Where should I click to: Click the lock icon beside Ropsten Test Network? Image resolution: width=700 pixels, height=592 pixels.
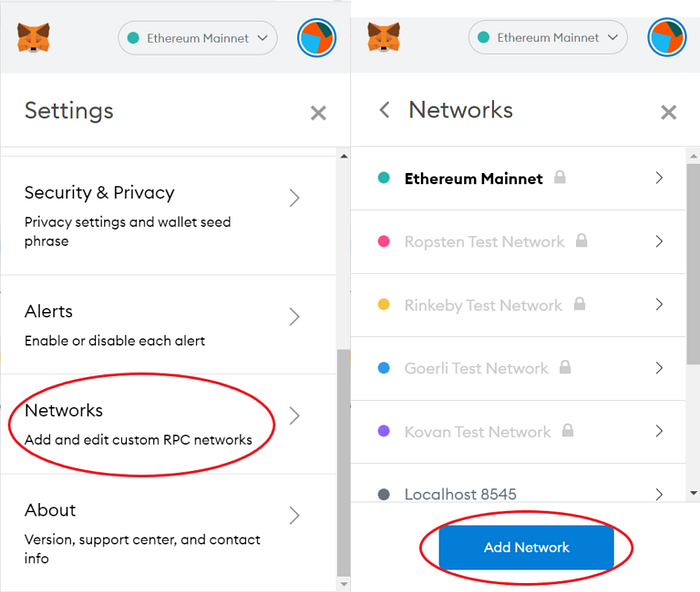[581, 241]
